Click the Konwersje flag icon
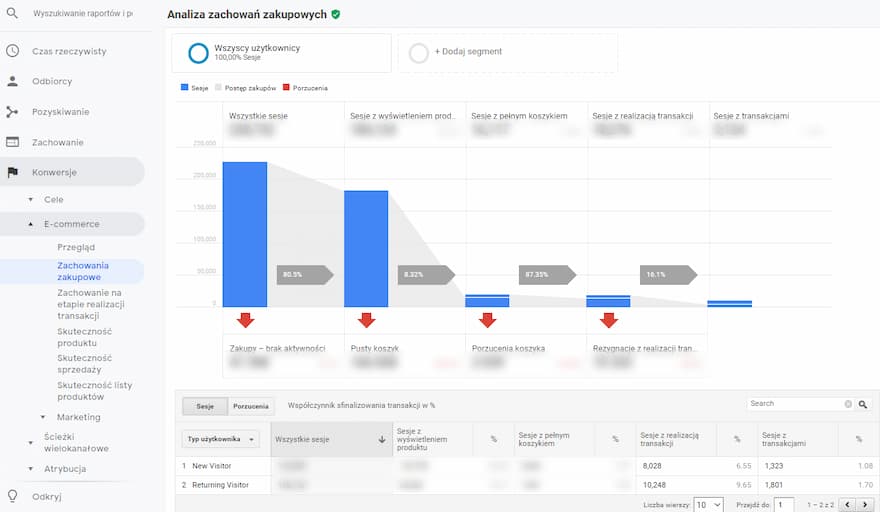This screenshot has height=512, width=880. coord(12,172)
